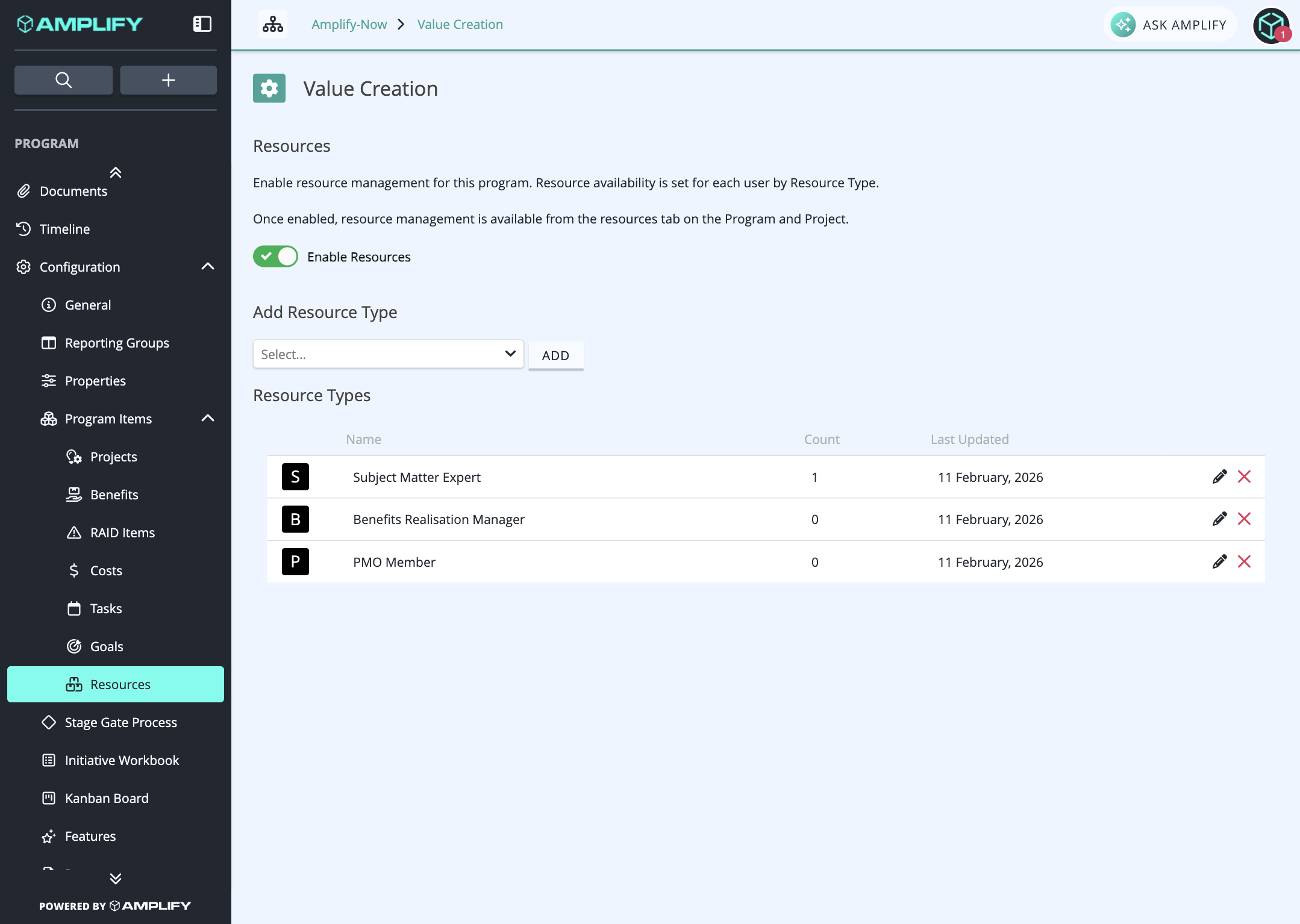
Task: Click the ASK AMPLIFY button
Action: coord(1169,25)
